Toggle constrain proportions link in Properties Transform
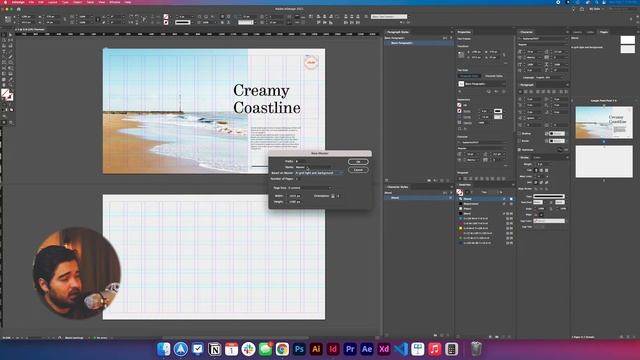 click(504, 54)
